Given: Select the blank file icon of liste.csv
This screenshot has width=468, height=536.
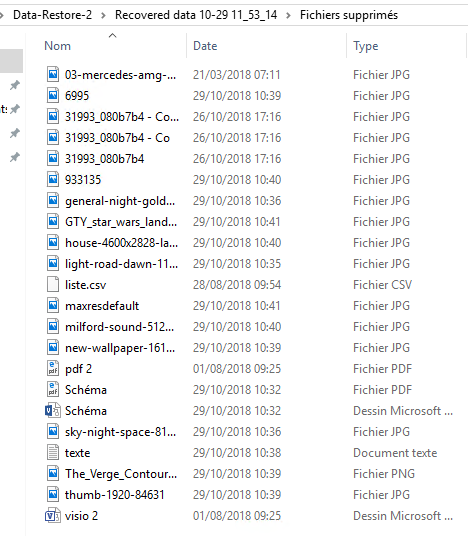Looking at the screenshot, I should tap(53, 284).
